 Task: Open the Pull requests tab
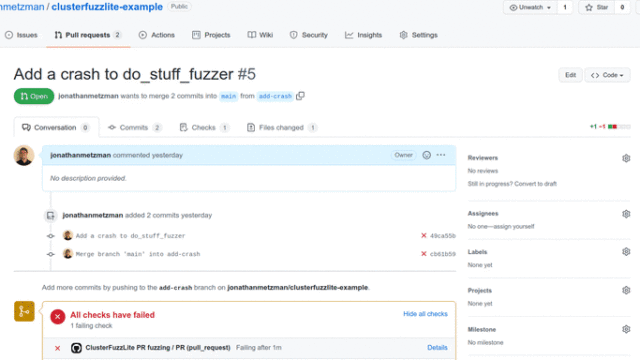(88, 35)
